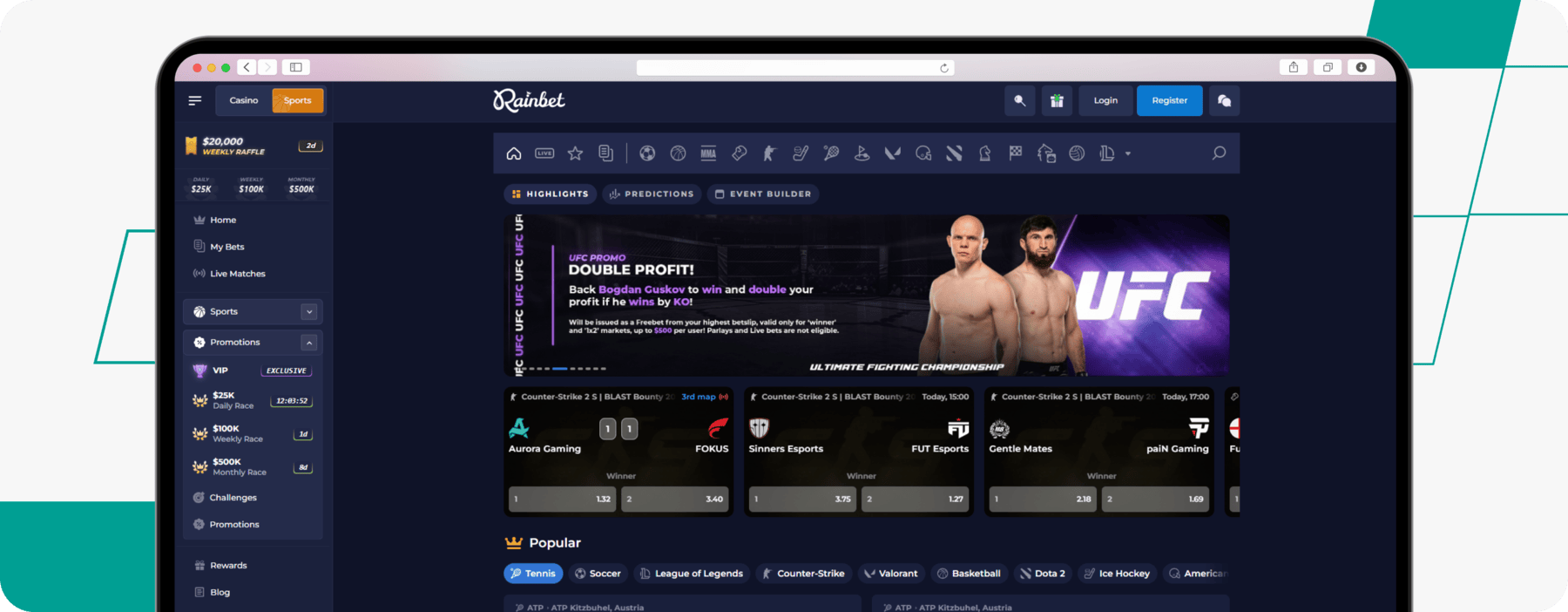Search sports with the sportsbook magnifier
The image size is (1568, 612).
tap(1219, 153)
